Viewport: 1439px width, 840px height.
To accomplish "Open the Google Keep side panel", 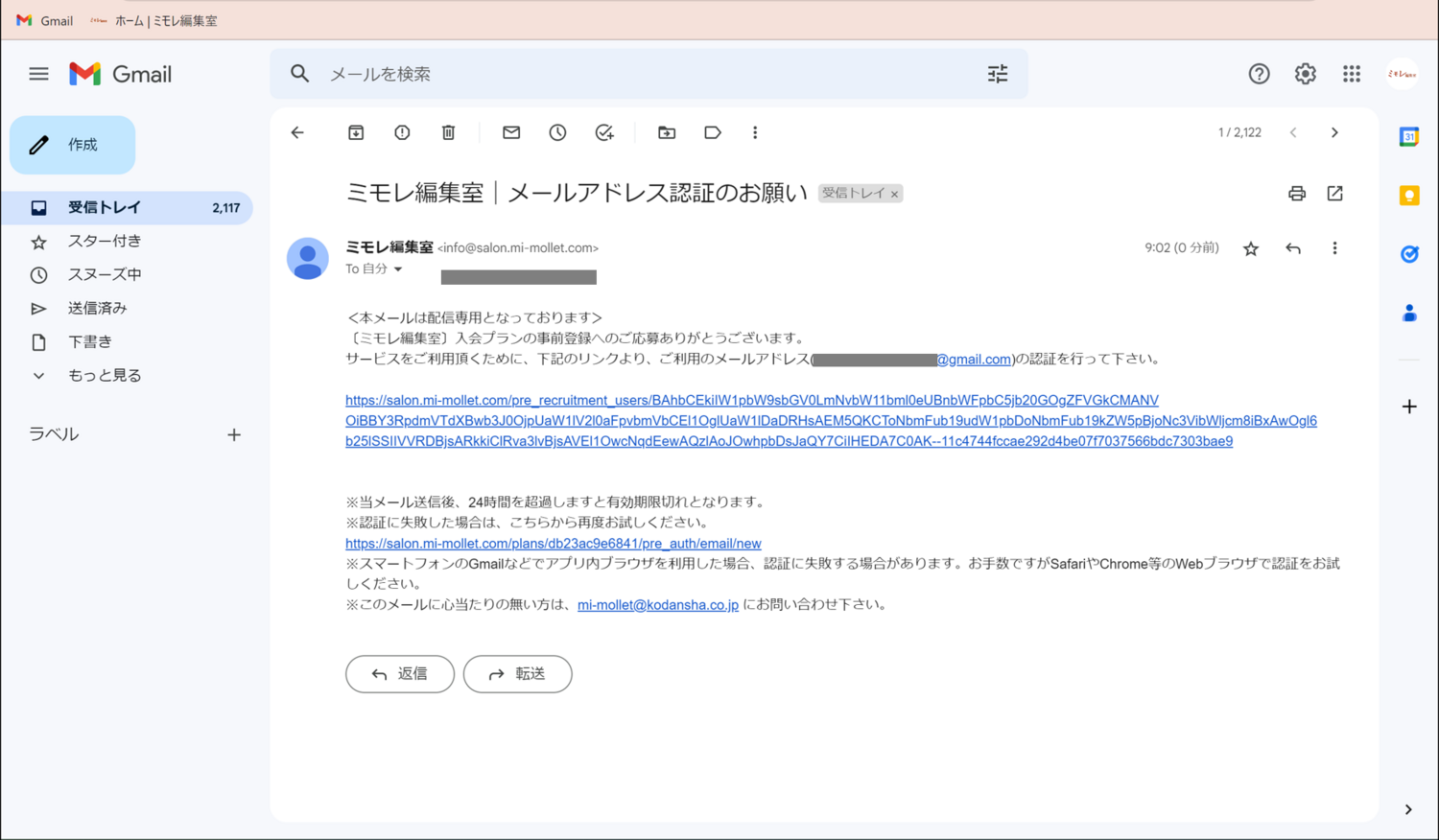I will tap(1409, 196).
